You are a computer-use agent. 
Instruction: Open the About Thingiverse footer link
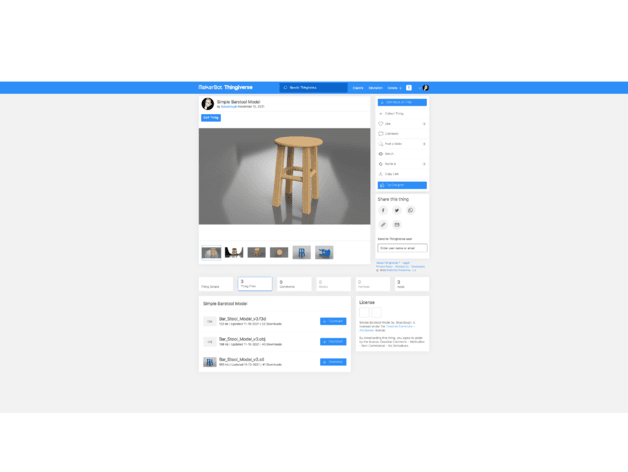(x=388, y=263)
